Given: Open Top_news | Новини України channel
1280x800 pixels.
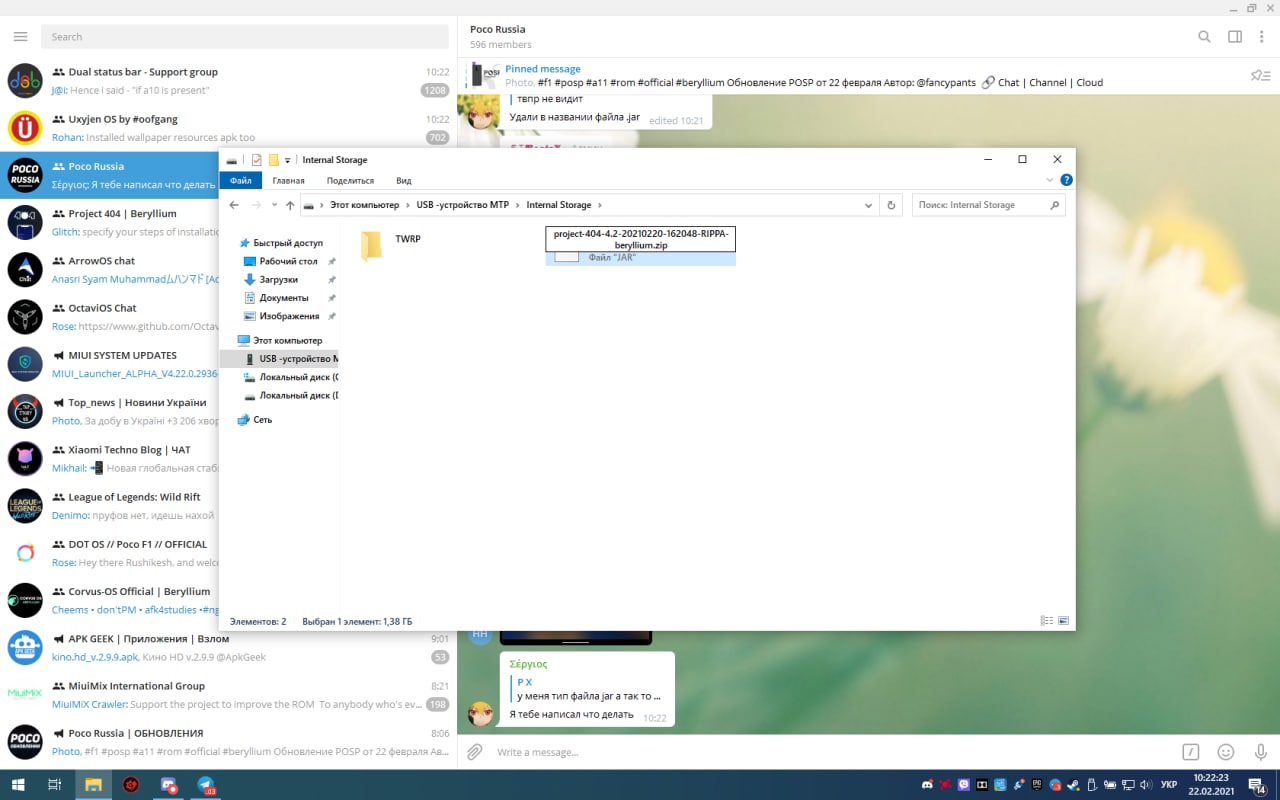Looking at the screenshot, I should (x=110, y=412).
